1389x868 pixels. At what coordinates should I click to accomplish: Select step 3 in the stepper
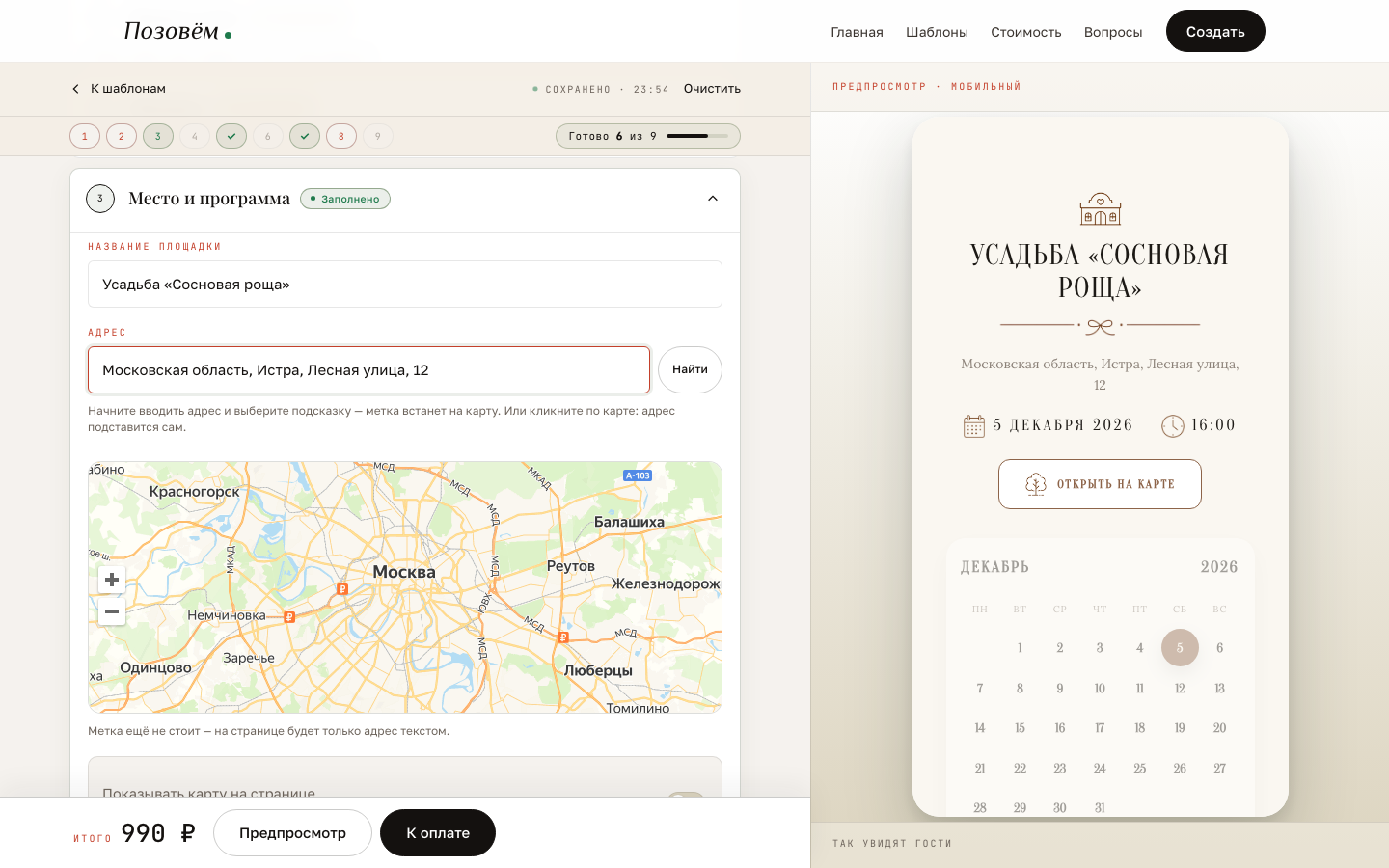[x=158, y=136]
